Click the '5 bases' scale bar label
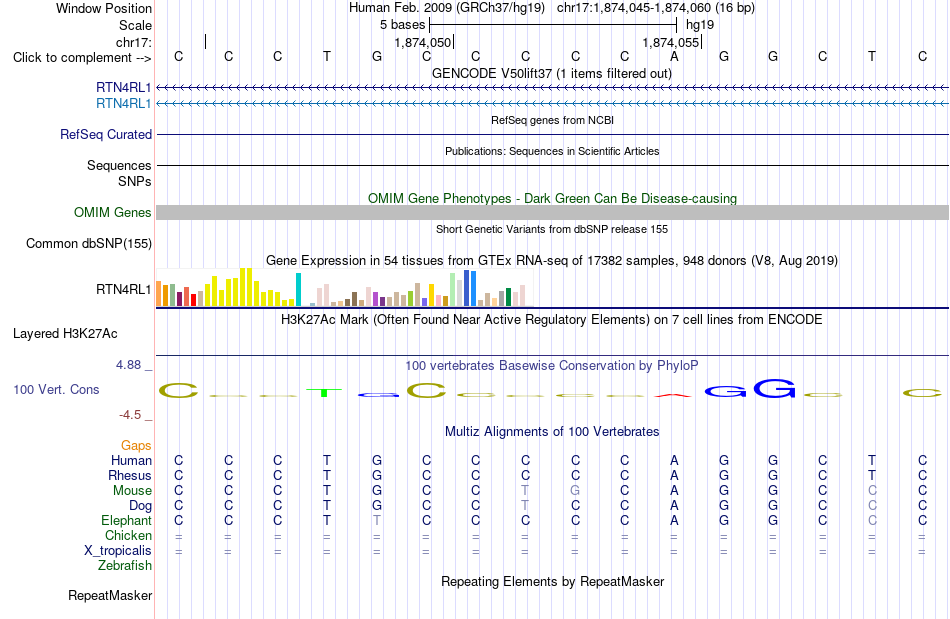This screenshot has width=950, height=619. click(402, 25)
